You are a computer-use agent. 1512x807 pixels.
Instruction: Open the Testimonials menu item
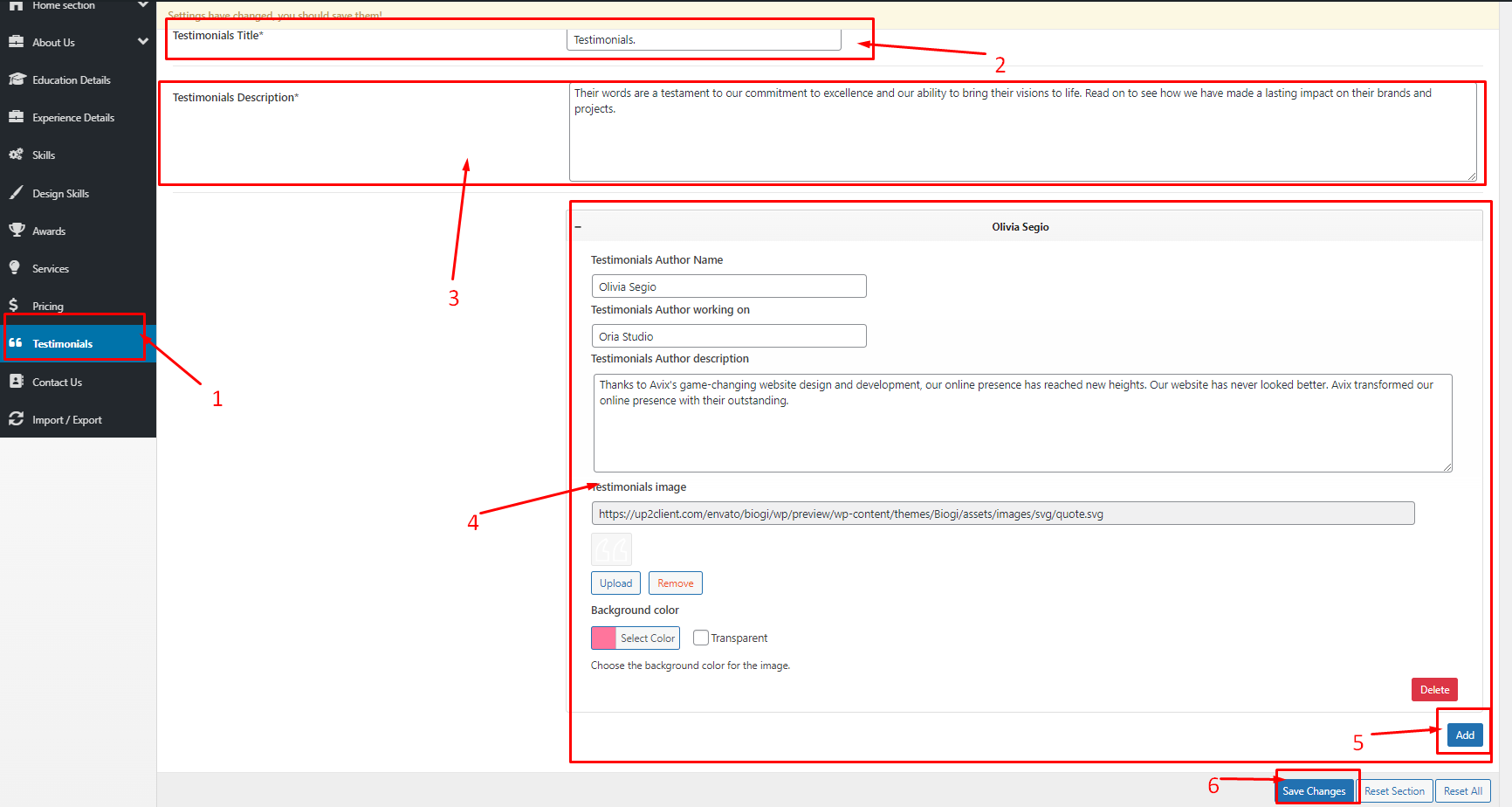(x=62, y=343)
